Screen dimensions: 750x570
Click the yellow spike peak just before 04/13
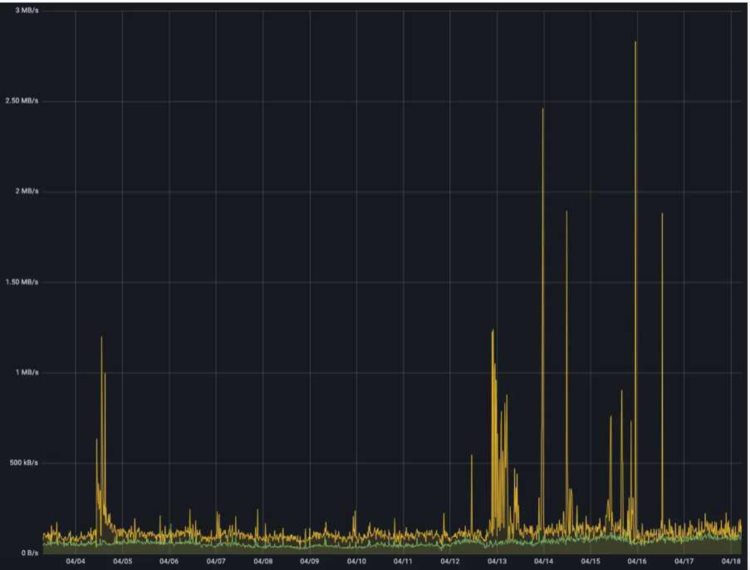492,332
